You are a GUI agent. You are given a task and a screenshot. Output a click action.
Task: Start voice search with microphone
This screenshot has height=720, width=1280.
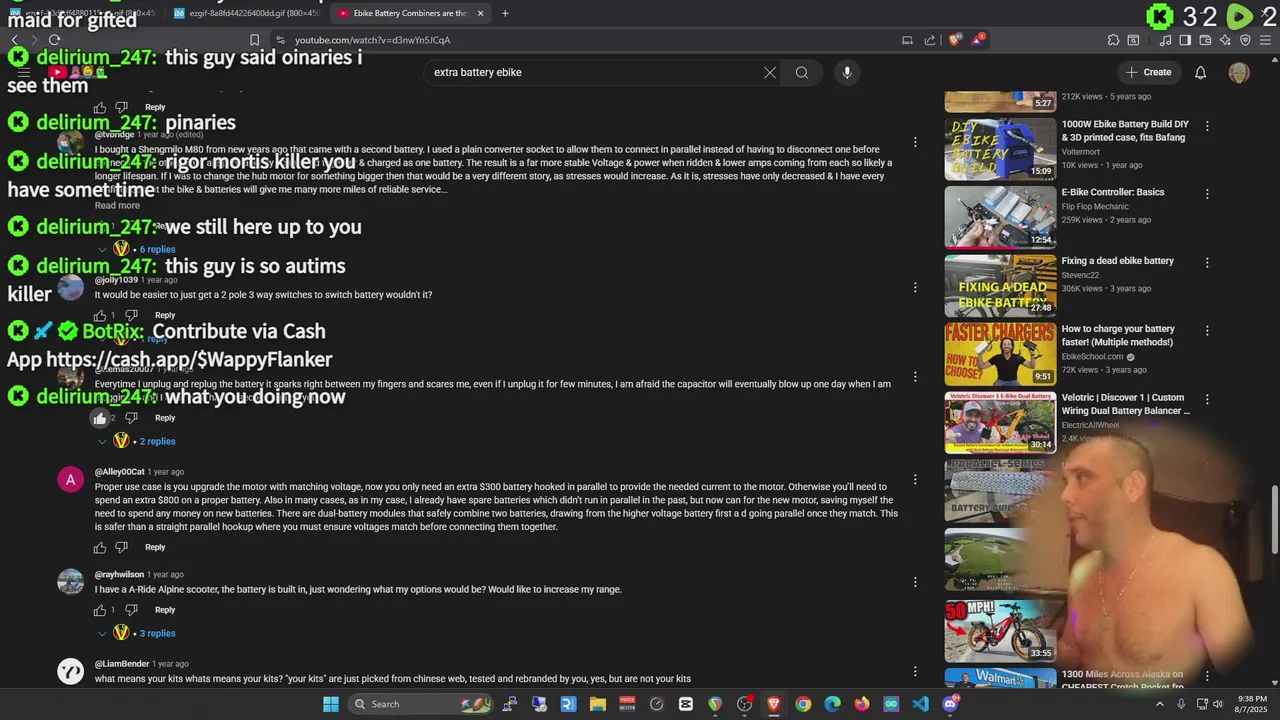point(846,72)
